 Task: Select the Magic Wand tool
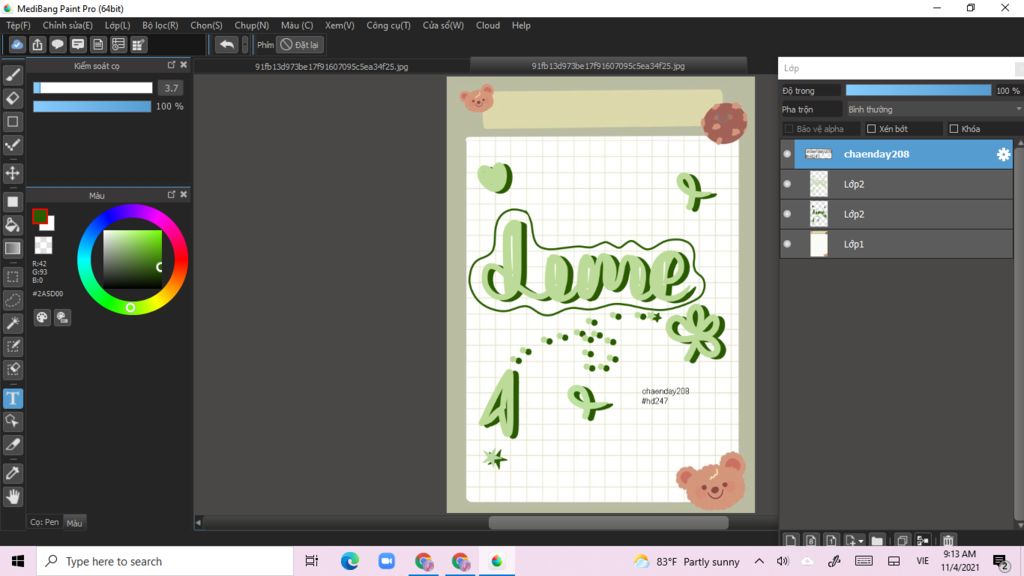pyautogui.click(x=12, y=323)
